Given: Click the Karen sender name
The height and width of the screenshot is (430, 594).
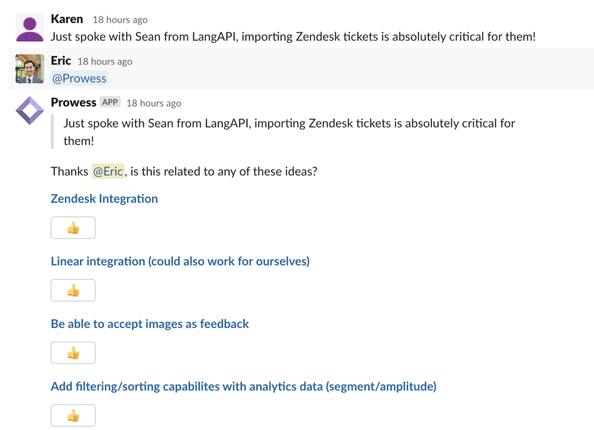Looking at the screenshot, I should click(x=67, y=19).
